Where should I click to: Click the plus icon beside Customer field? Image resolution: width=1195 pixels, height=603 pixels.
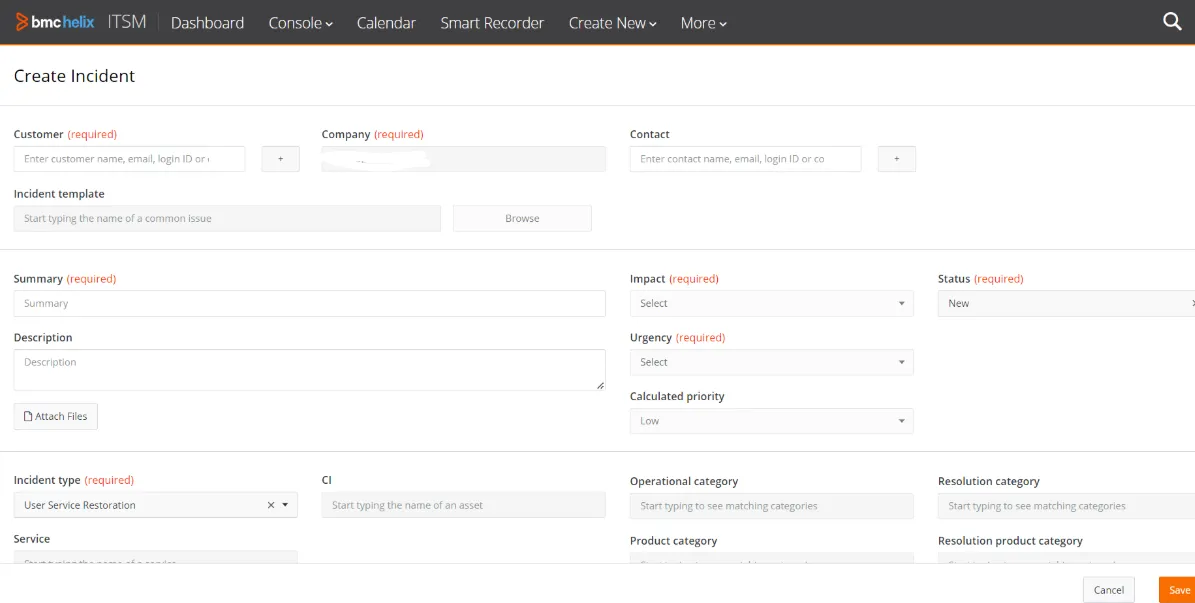(x=281, y=158)
